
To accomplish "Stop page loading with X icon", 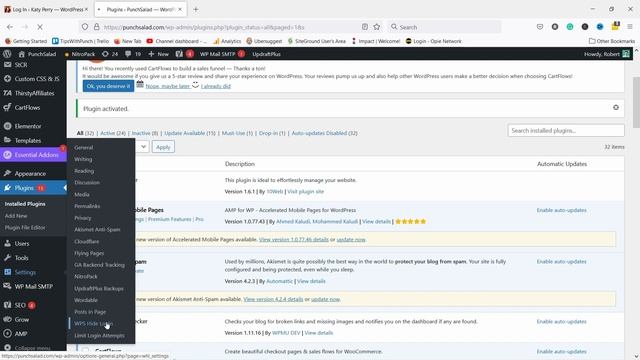I will (40, 27).
